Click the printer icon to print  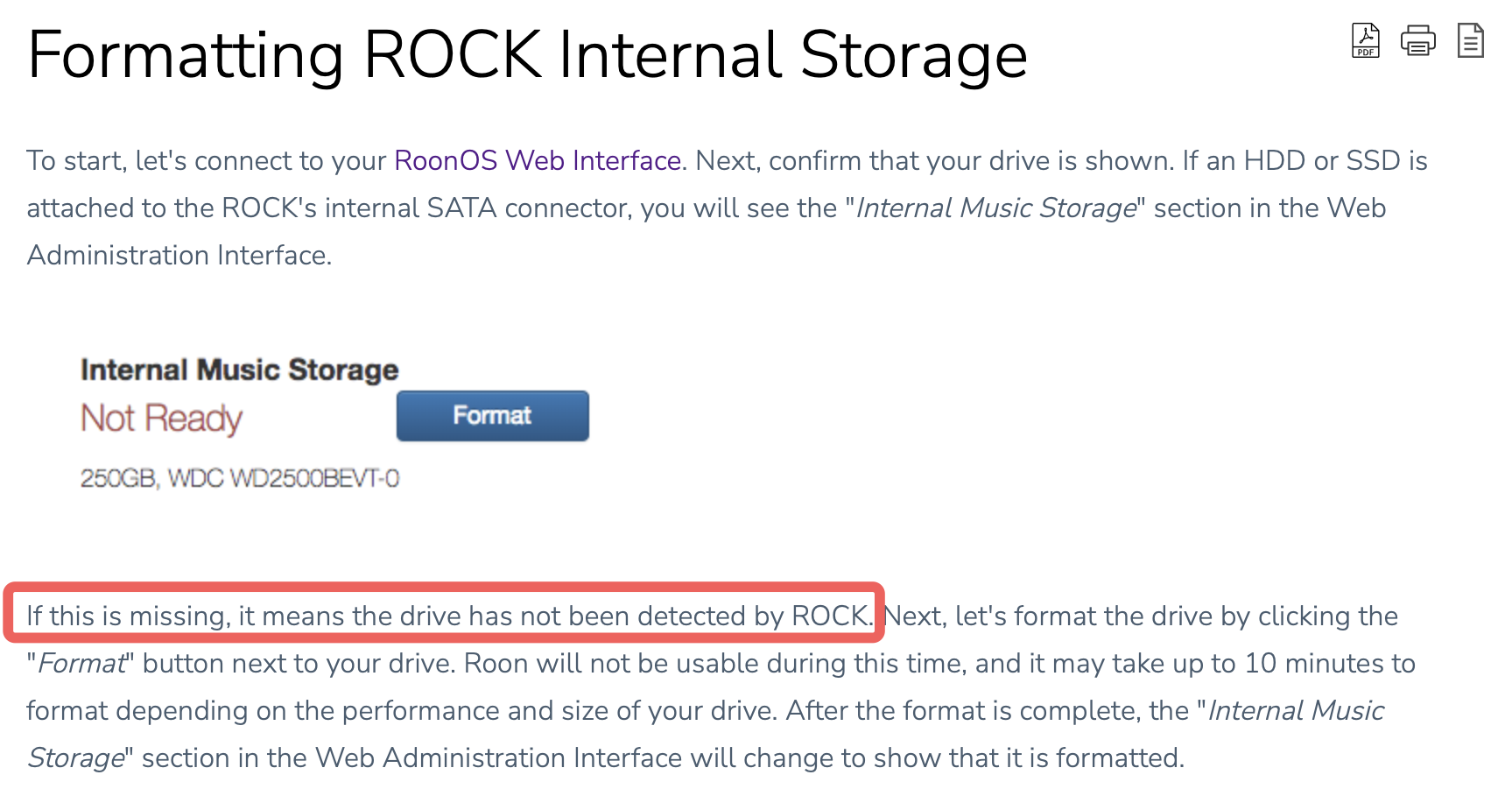click(1417, 40)
